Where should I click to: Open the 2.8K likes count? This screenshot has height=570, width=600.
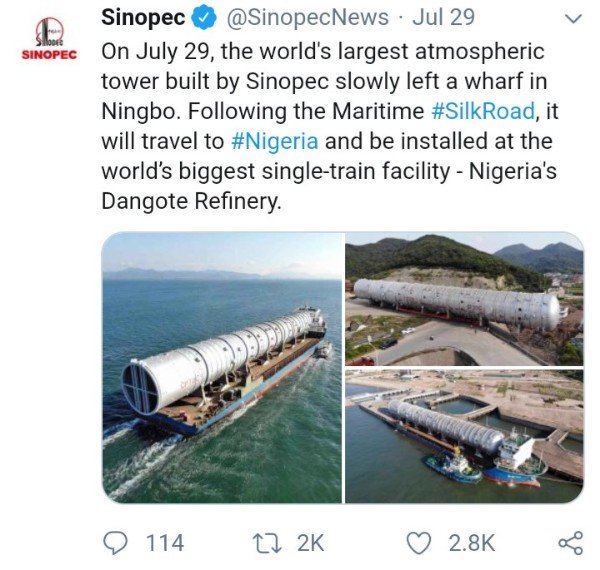point(472,543)
